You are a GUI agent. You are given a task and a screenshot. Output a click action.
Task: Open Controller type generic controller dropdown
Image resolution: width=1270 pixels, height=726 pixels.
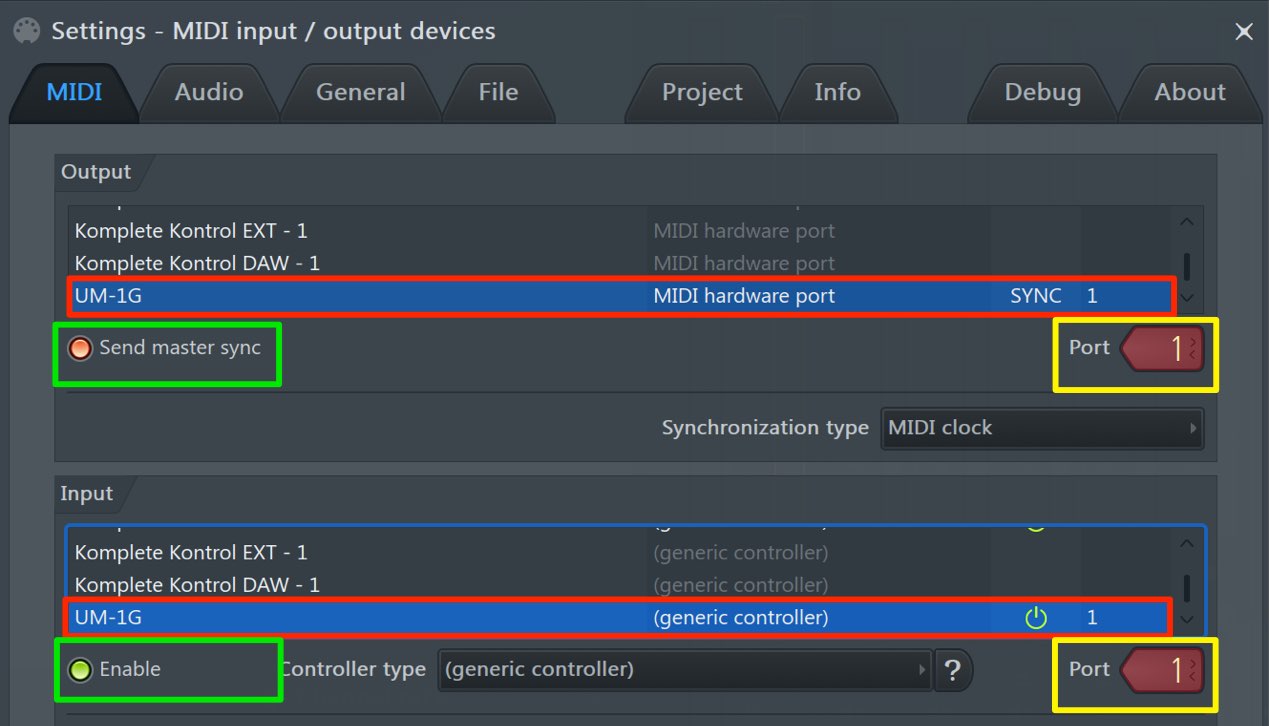pyautogui.click(x=685, y=670)
